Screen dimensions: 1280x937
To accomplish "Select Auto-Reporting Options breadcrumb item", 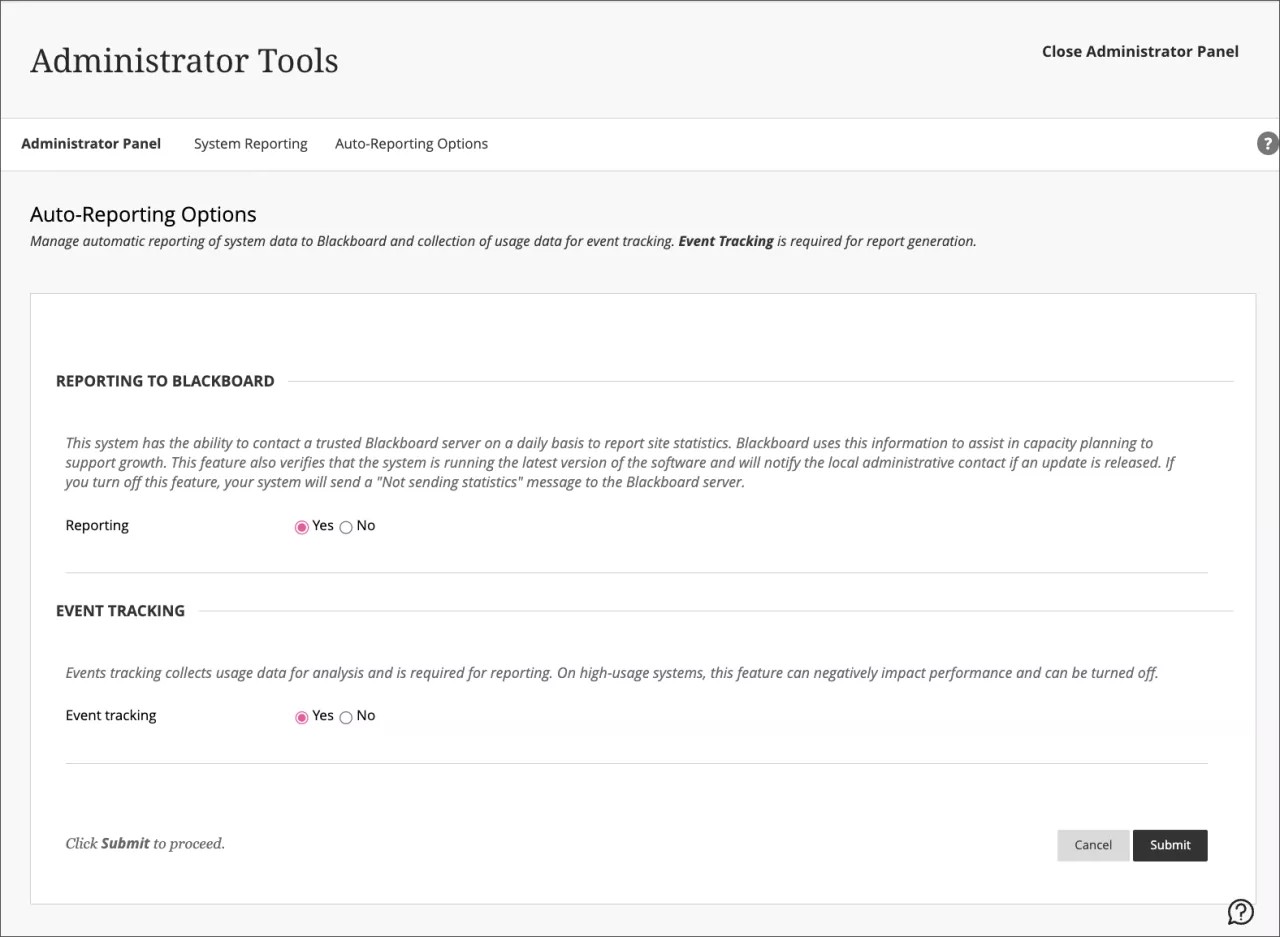I will coord(411,143).
